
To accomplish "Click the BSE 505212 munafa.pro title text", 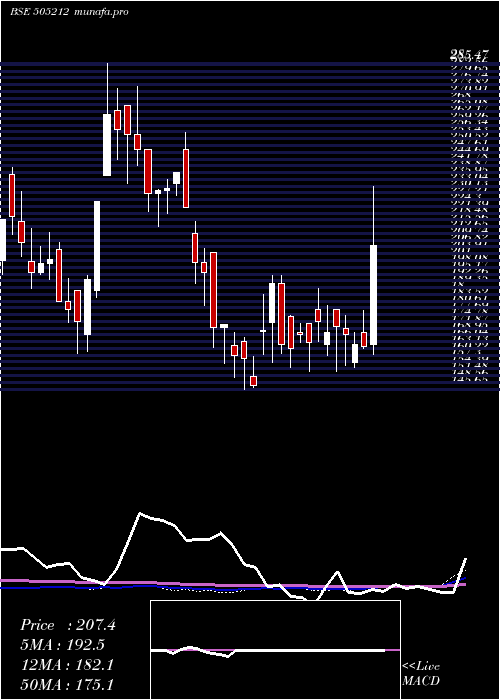I will [69, 12].
